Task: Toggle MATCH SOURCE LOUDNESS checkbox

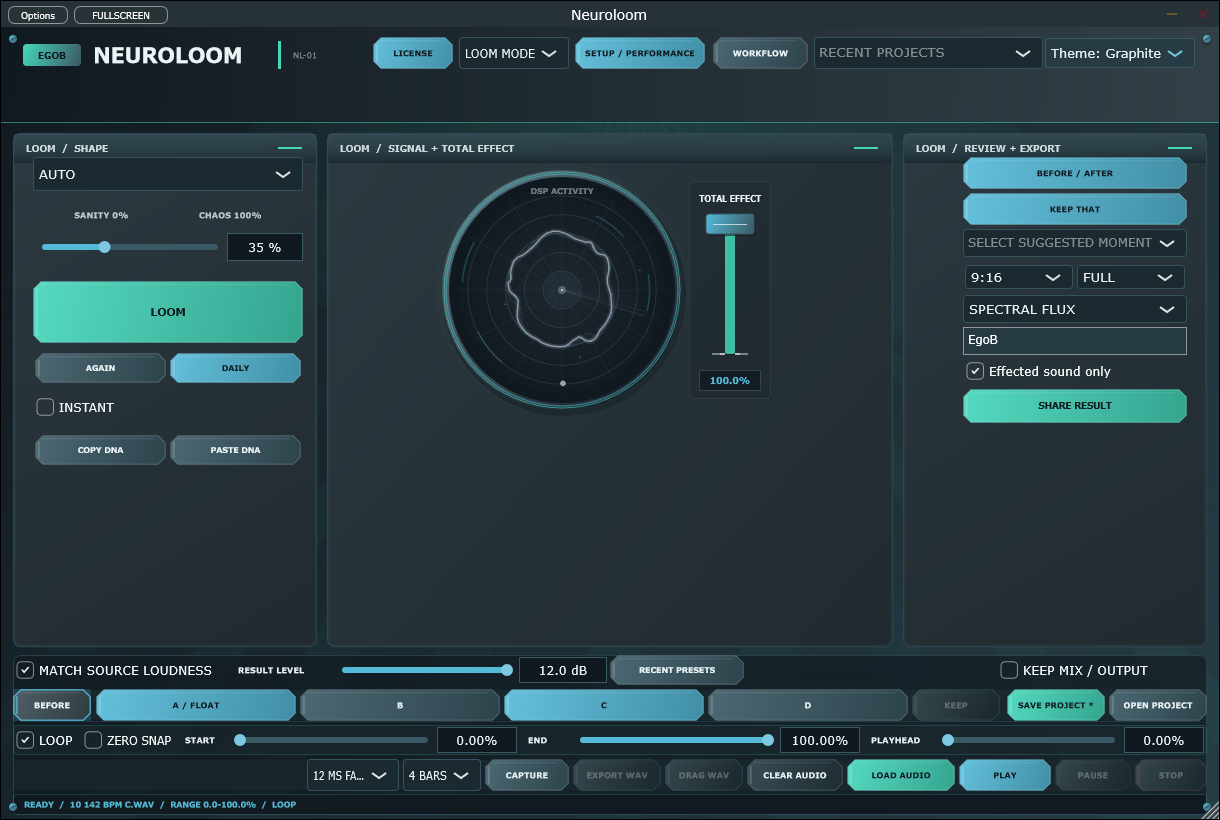Action: tap(26, 670)
